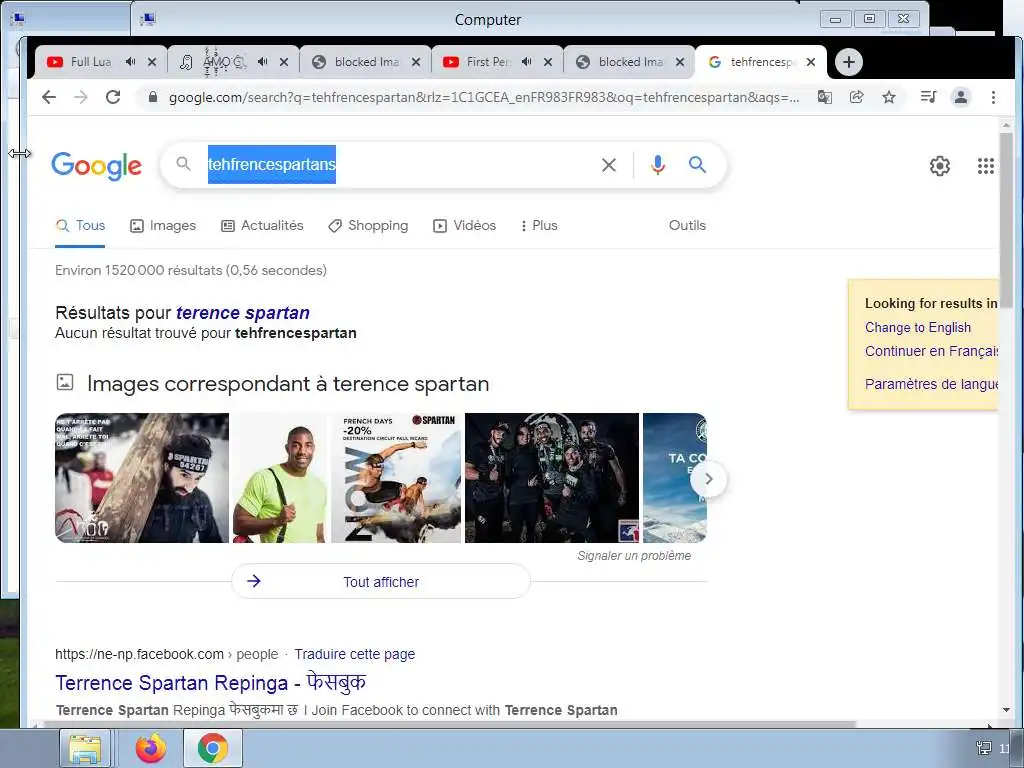Open the French Days -20% Spartan image
This screenshot has height=768, width=1024.
point(396,478)
